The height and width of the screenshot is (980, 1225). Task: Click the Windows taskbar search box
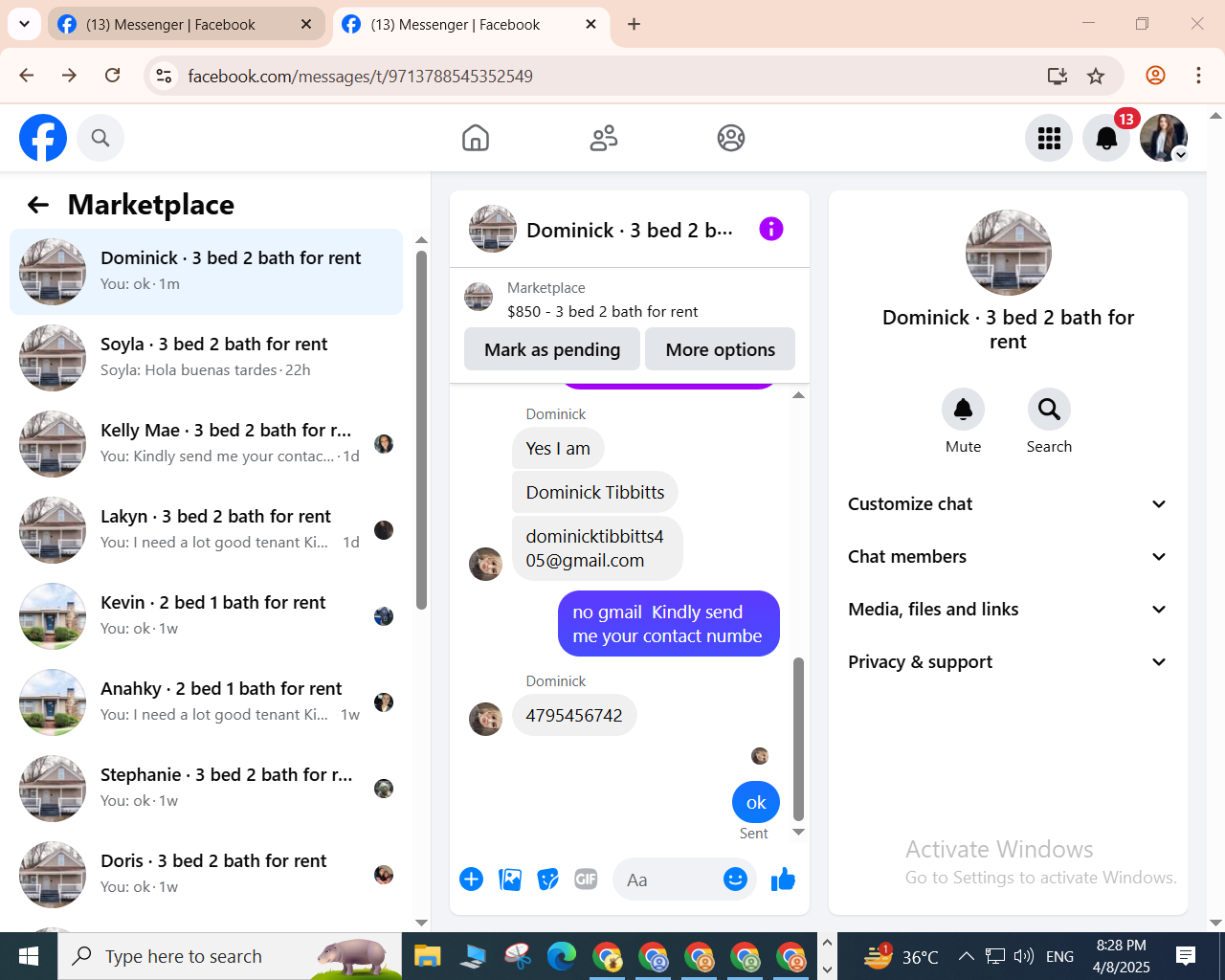coord(230,956)
